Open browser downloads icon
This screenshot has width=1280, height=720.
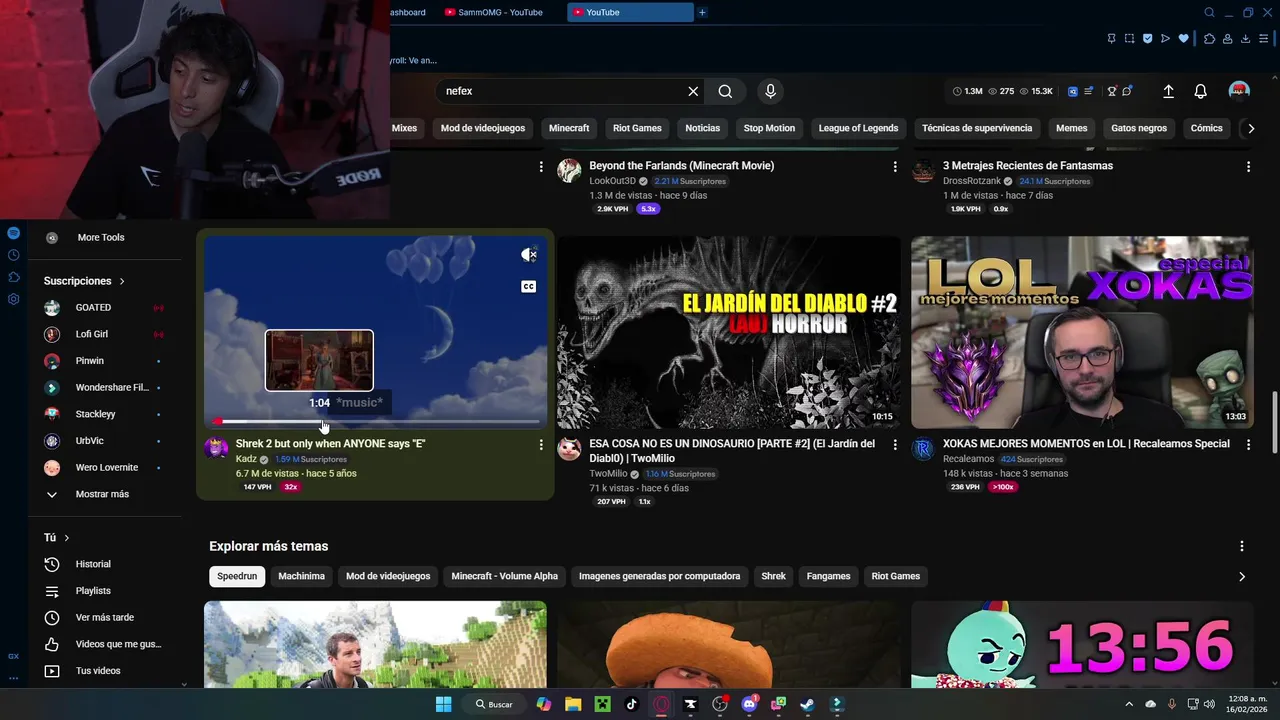tap(1245, 39)
